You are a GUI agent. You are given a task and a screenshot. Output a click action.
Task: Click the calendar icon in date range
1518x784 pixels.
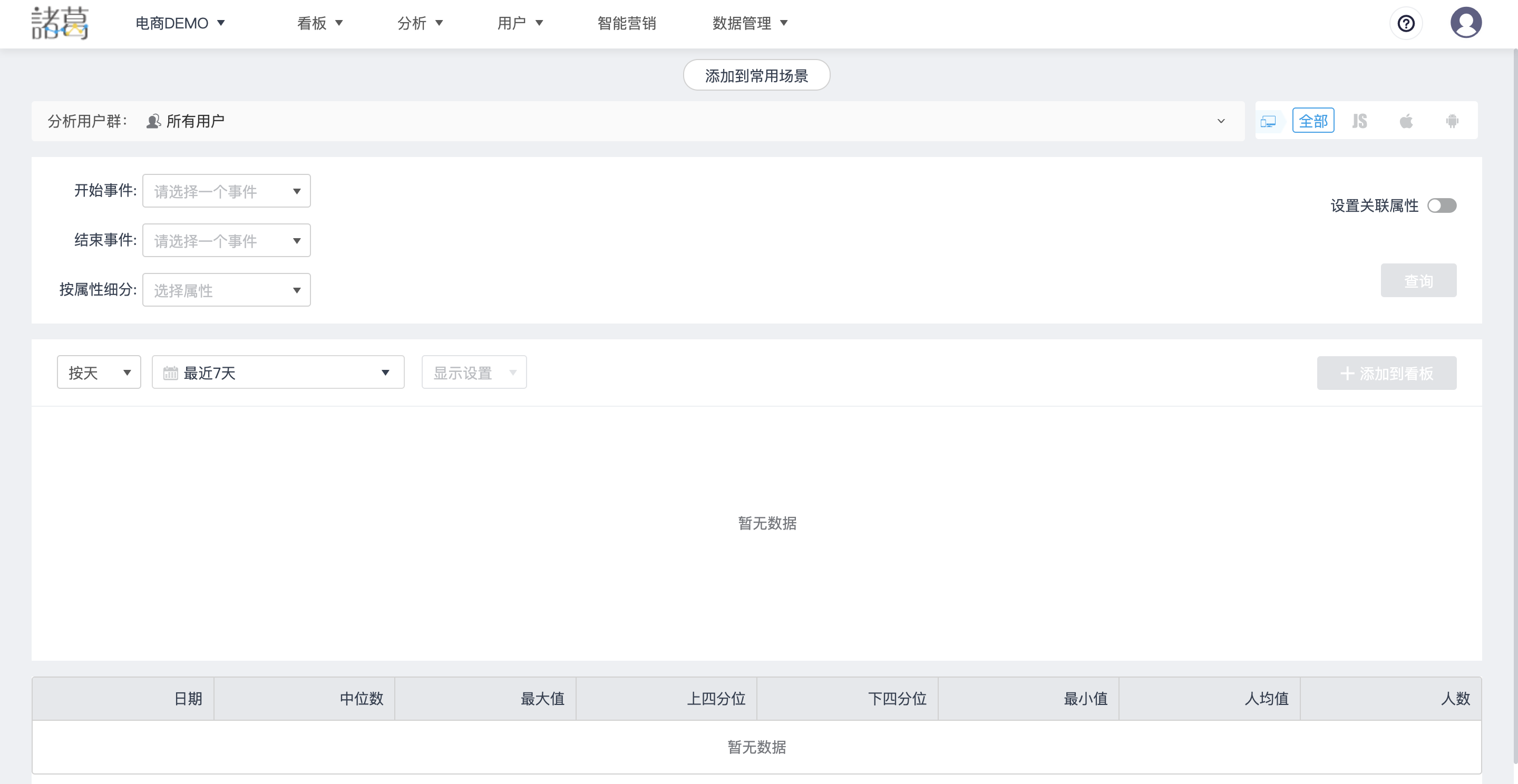coord(170,373)
